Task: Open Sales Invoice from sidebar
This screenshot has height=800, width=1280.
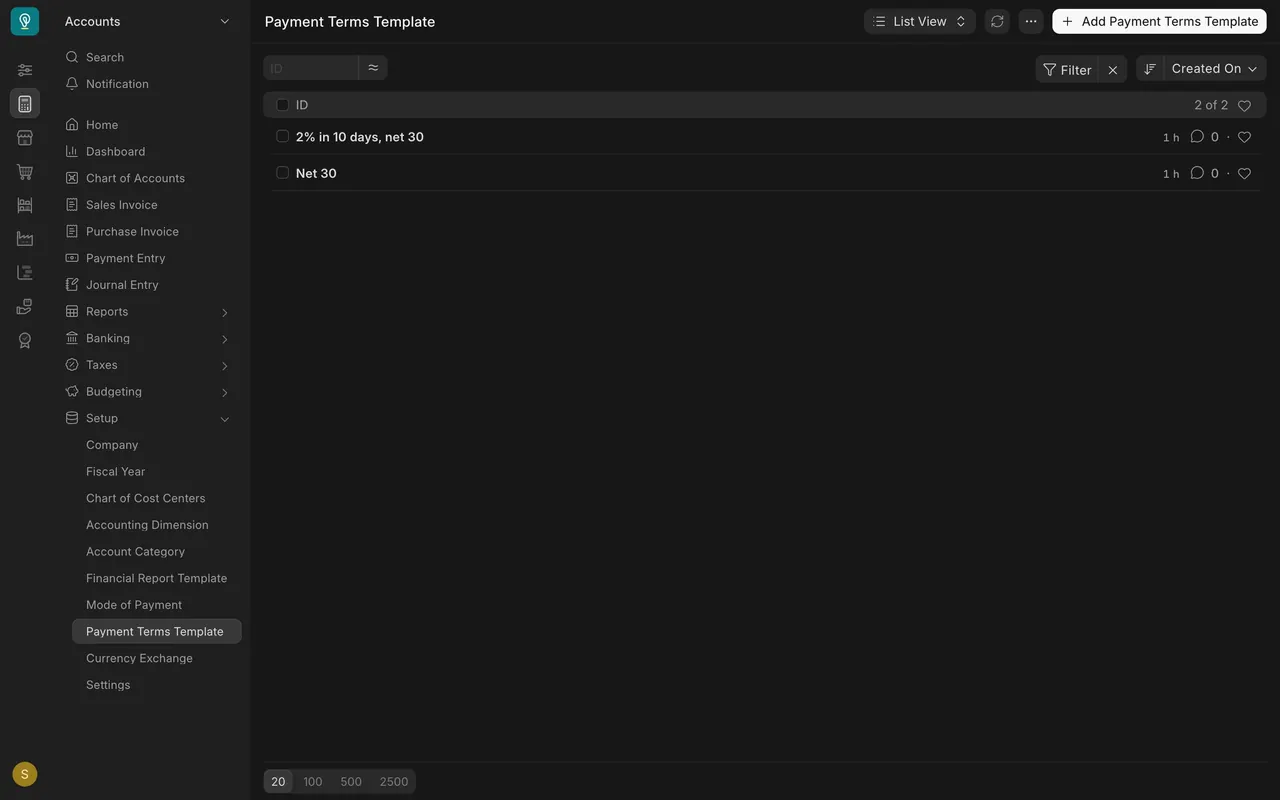Action: coord(121,205)
